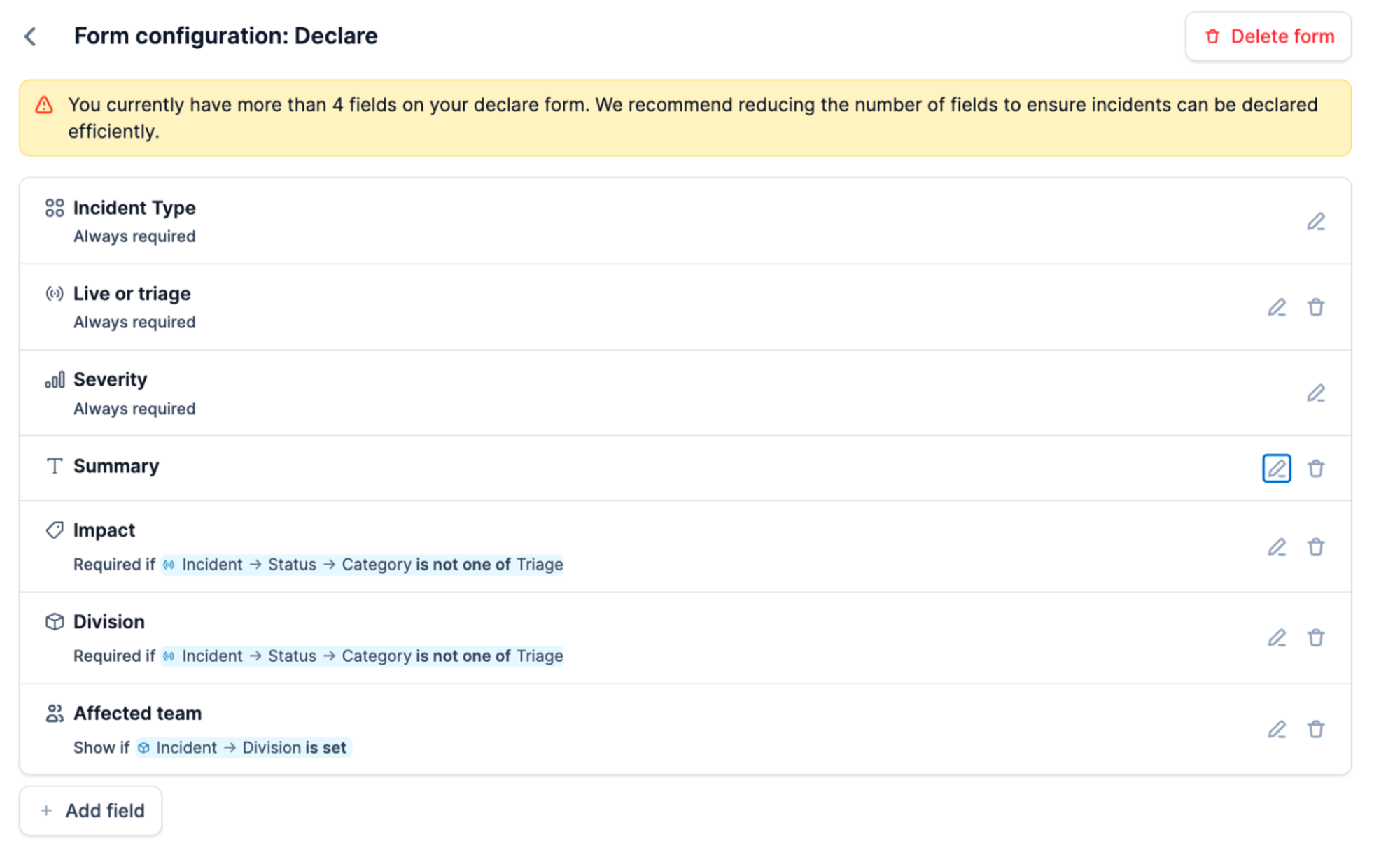This screenshot has height=841, width=1400.
Task: Click the Division required-if condition badge
Action: 362,656
